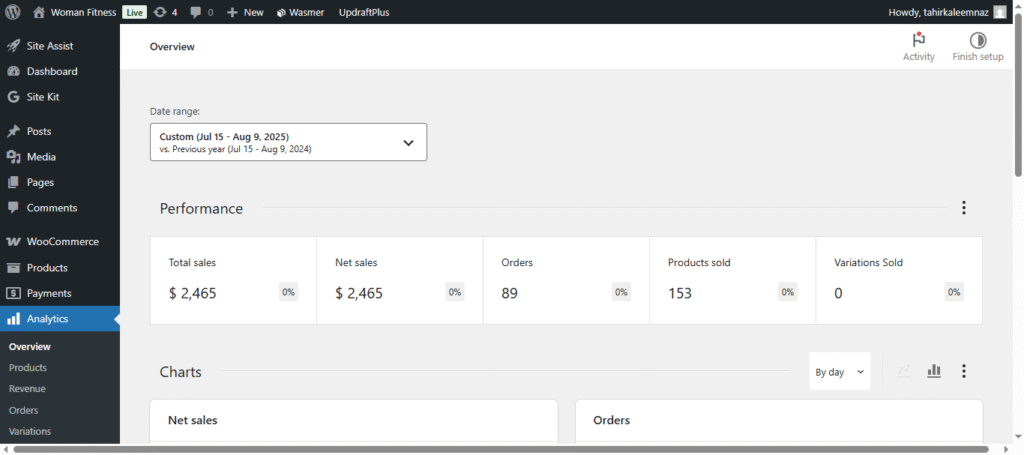Open the New content menu
The height and width of the screenshot is (455, 1024).
click(245, 12)
